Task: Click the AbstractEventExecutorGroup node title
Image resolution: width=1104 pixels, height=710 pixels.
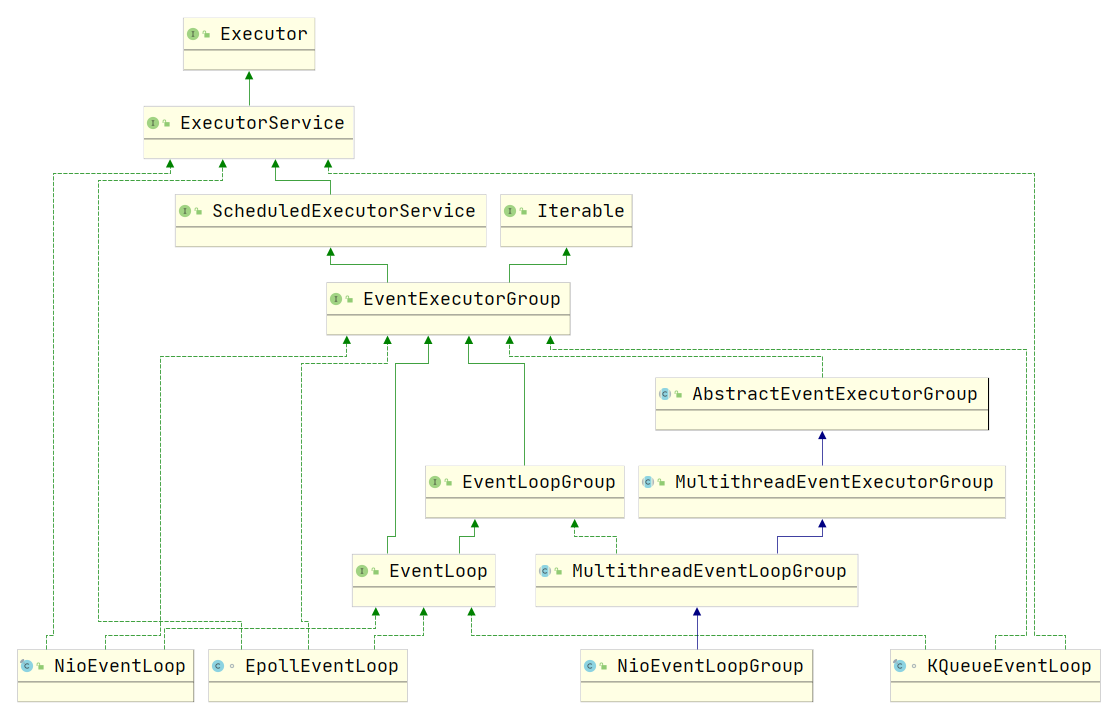Action: point(834,394)
